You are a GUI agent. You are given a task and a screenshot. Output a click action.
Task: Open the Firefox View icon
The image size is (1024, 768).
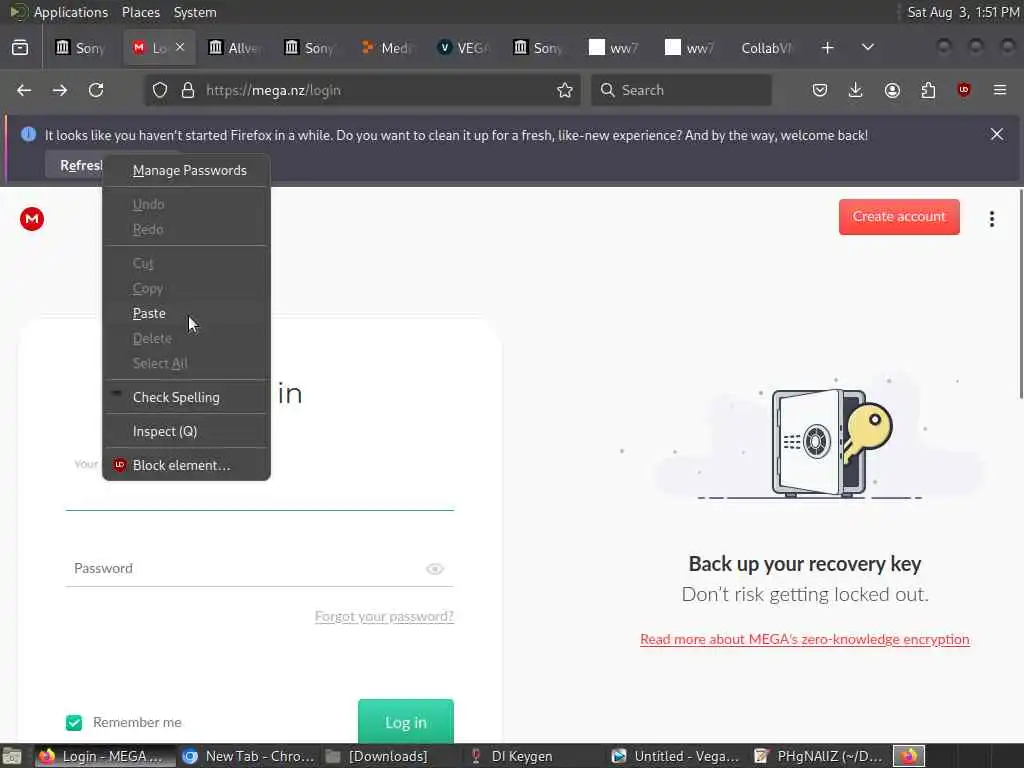click(x=20, y=48)
